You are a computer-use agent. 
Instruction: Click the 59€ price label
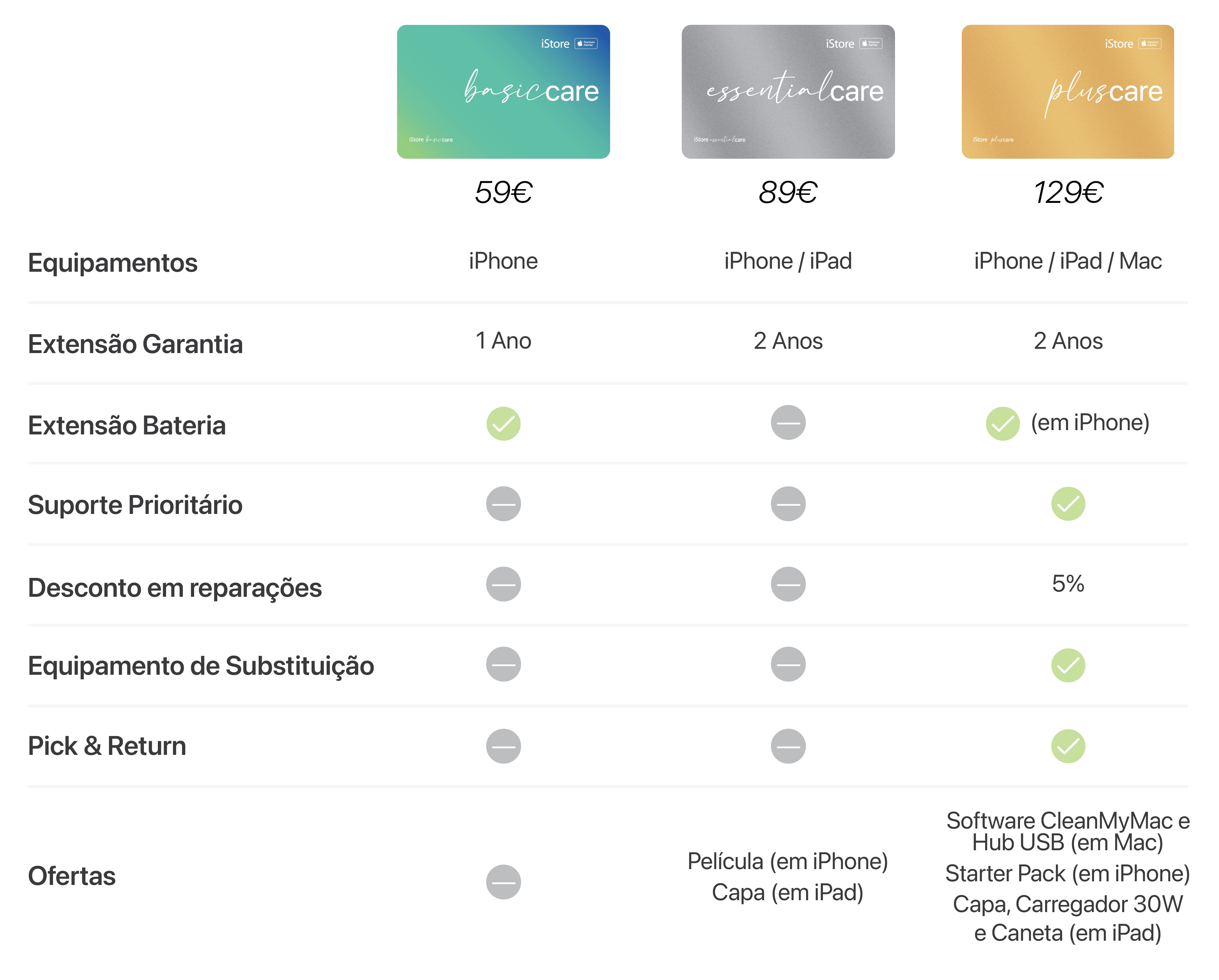click(503, 192)
